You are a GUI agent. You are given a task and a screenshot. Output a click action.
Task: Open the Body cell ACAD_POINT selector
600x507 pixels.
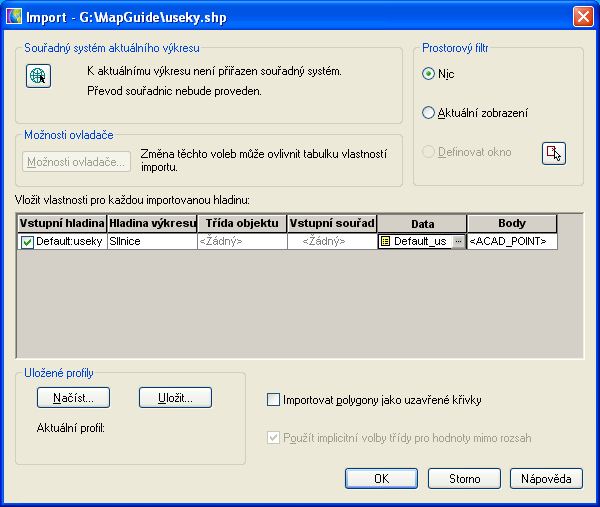(x=512, y=242)
